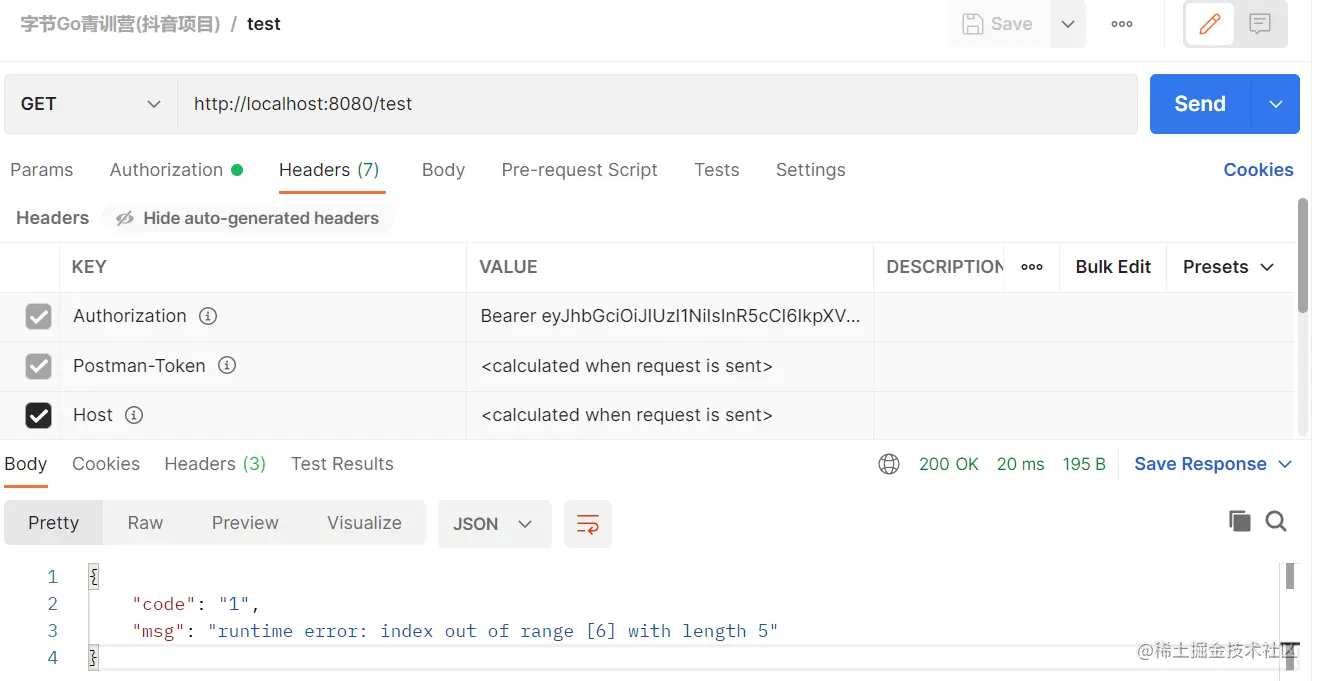Click the KEY column header
Image resolution: width=1318 pixels, height=681 pixels.
89,267
